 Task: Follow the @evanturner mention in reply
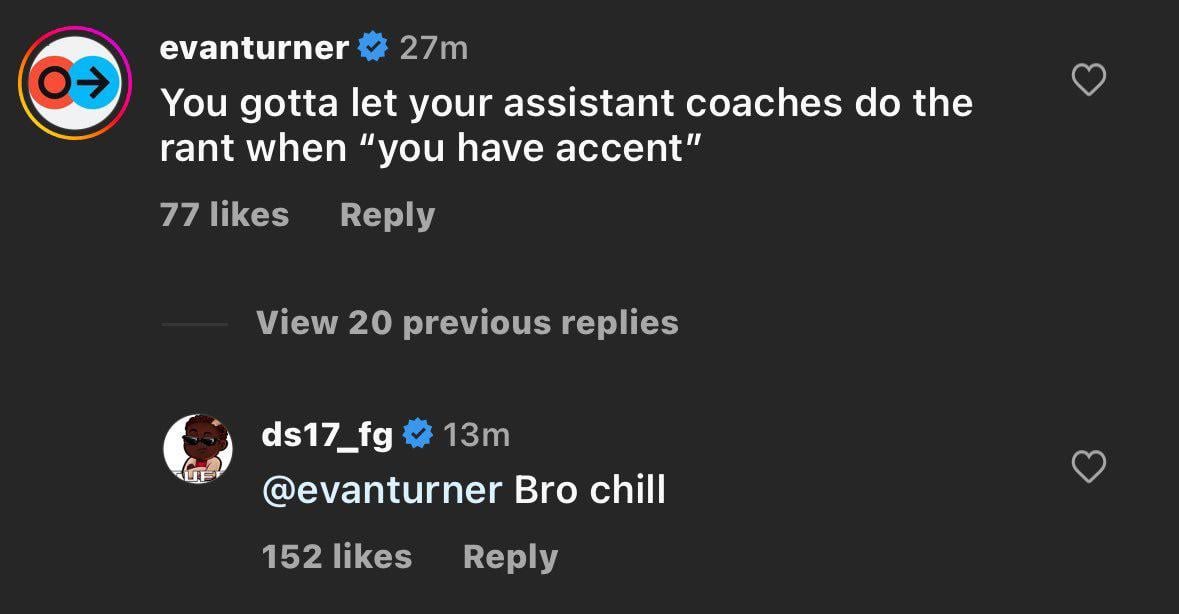[381, 490]
